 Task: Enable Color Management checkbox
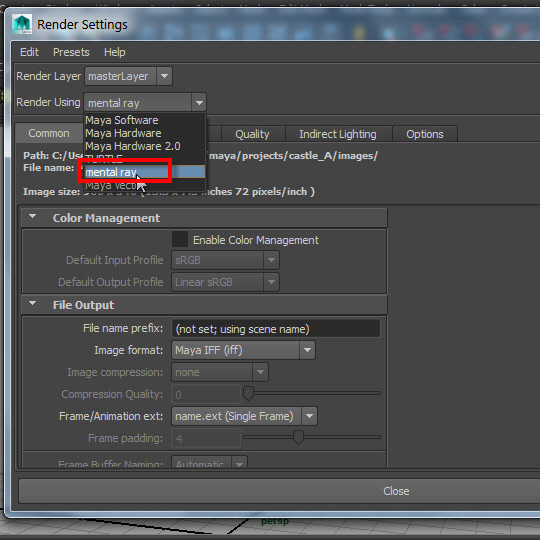[180, 239]
